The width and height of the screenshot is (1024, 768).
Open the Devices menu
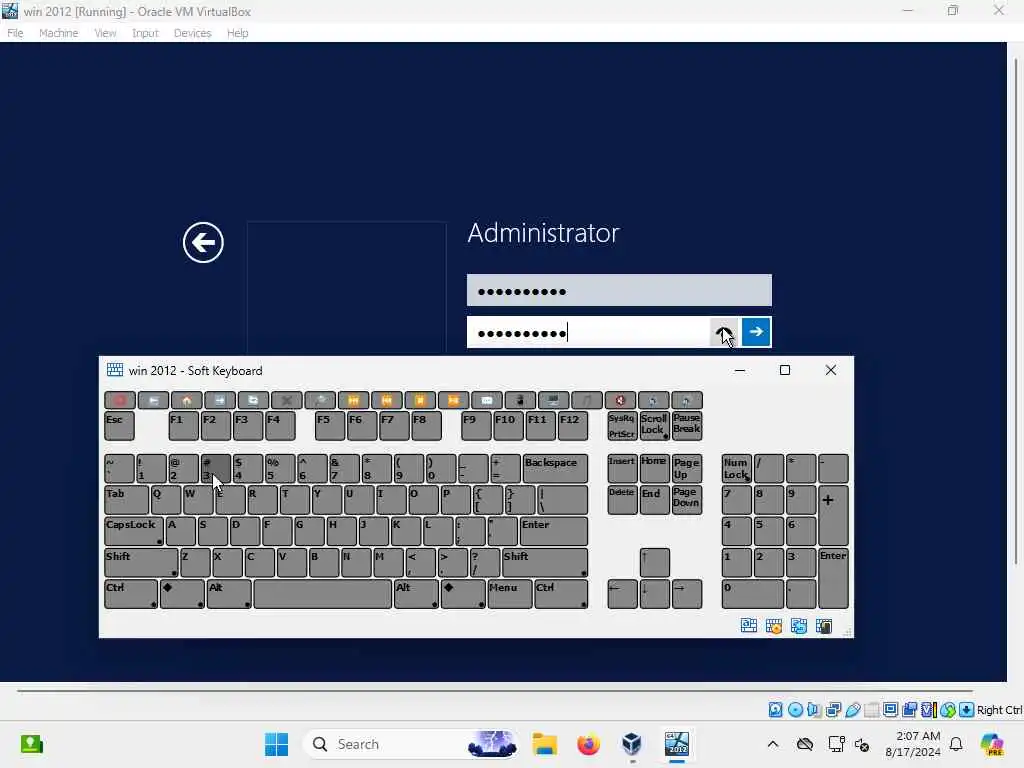coord(192,33)
